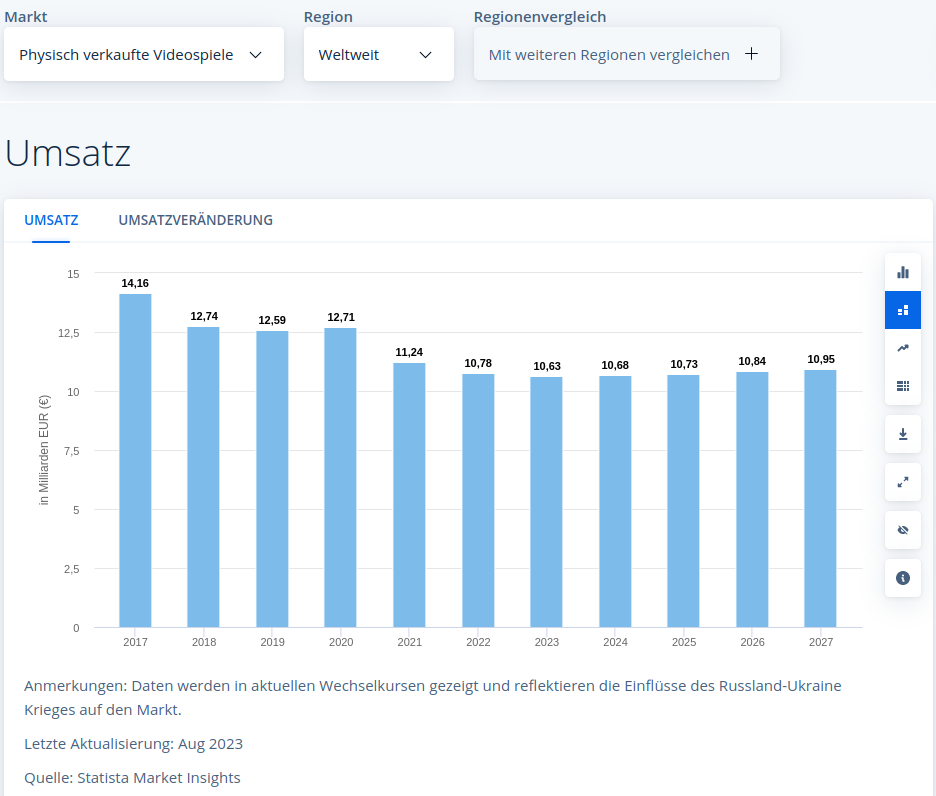This screenshot has height=796, width=936.
Task: Click 'Mit weiteren Regionen vergleichen' field
Action: (x=626, y=54)
